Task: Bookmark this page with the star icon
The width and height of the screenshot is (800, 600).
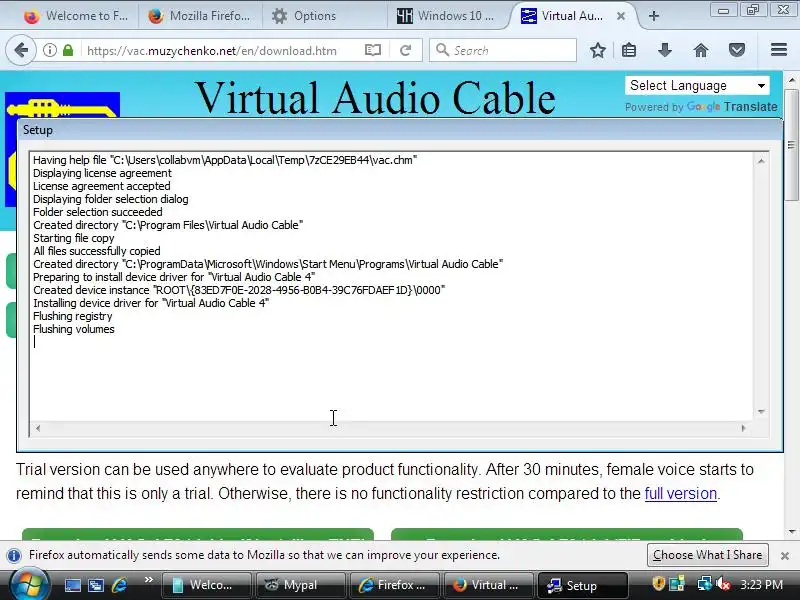Action: tap(597, 50)
